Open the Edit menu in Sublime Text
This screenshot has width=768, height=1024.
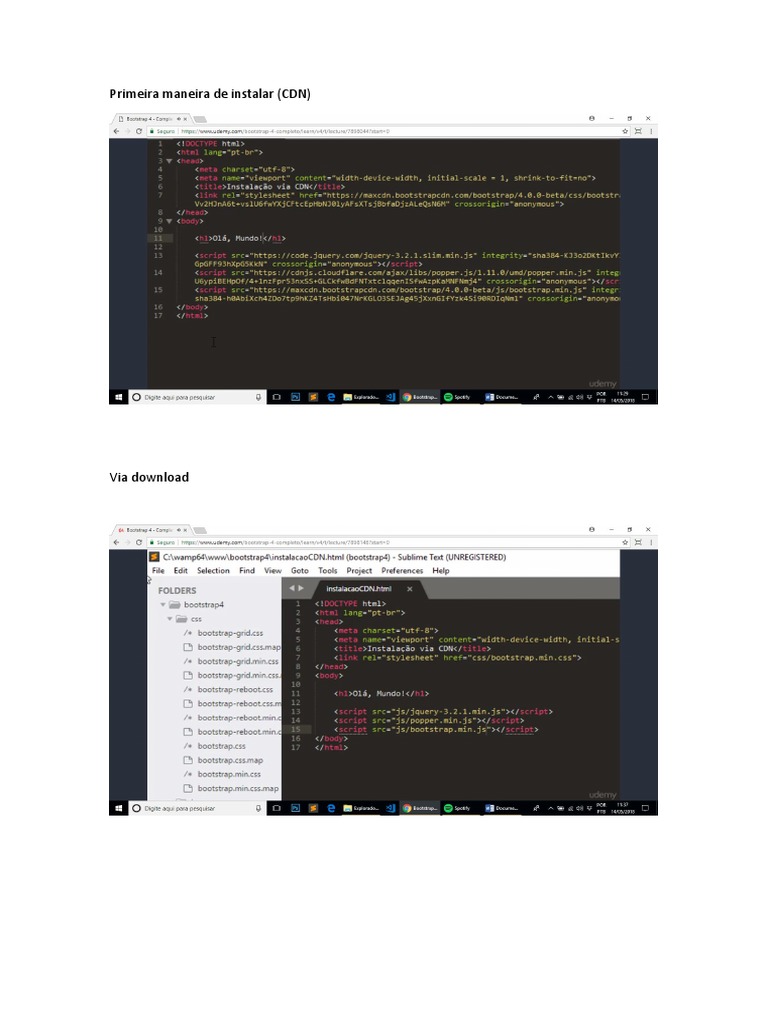(x=180, y=570)
